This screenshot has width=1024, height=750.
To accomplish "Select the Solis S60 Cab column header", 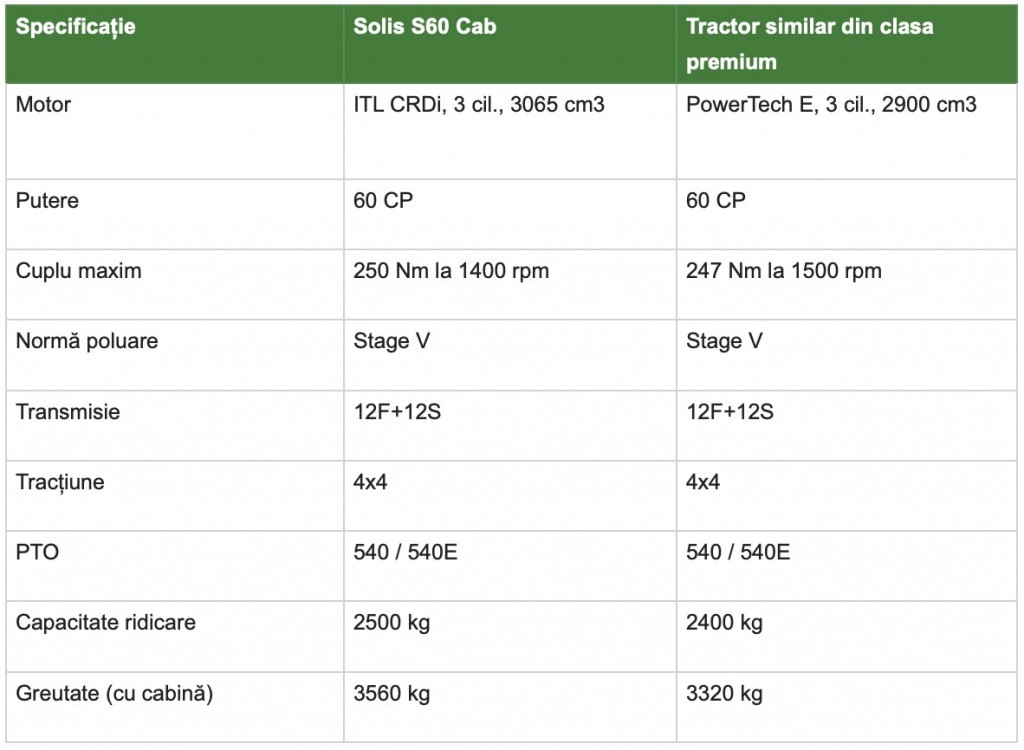I will pos(425,27).
